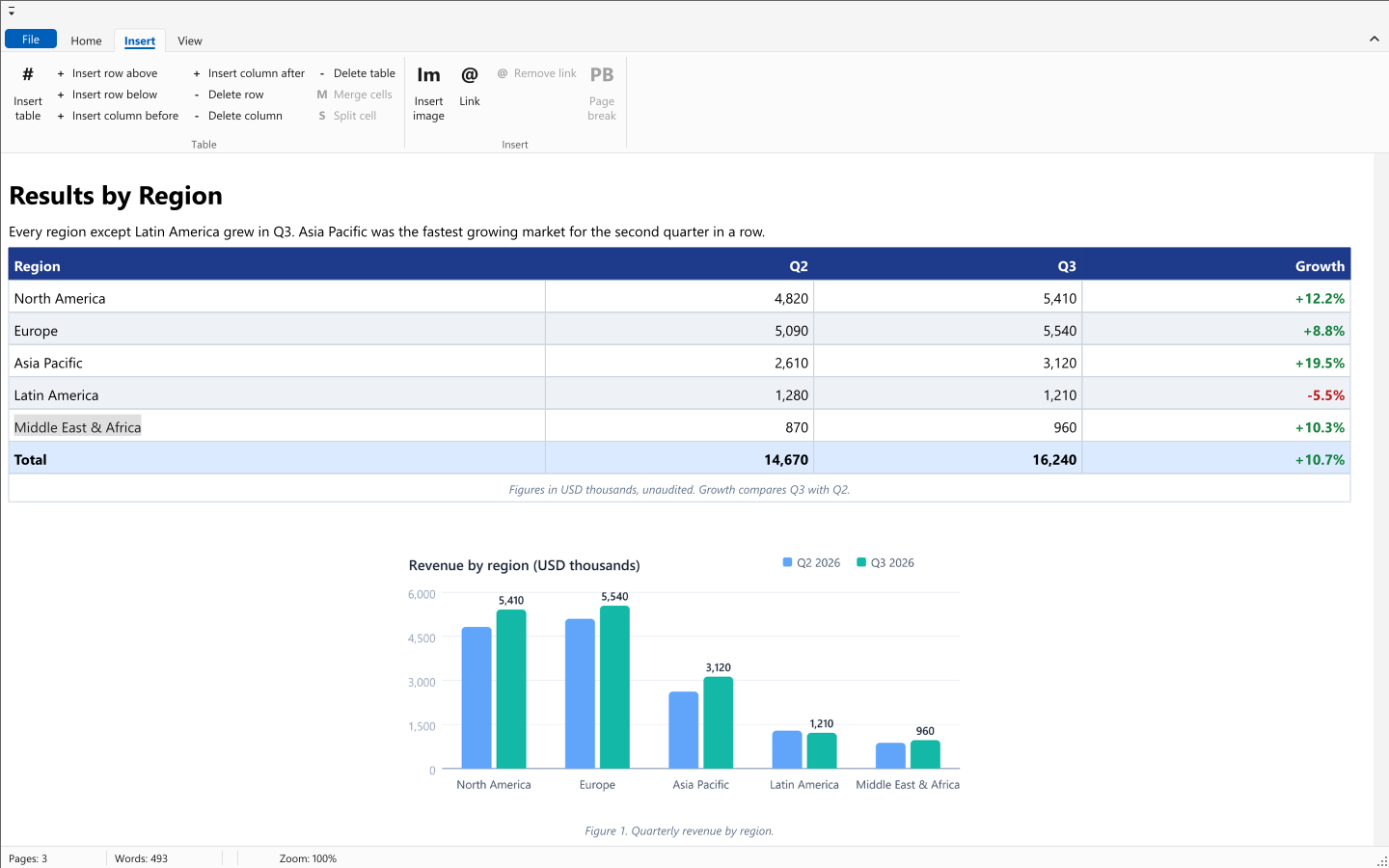Click Delete table command
The width and height of the screenshot is (1389, 868).
coord(357,73)
